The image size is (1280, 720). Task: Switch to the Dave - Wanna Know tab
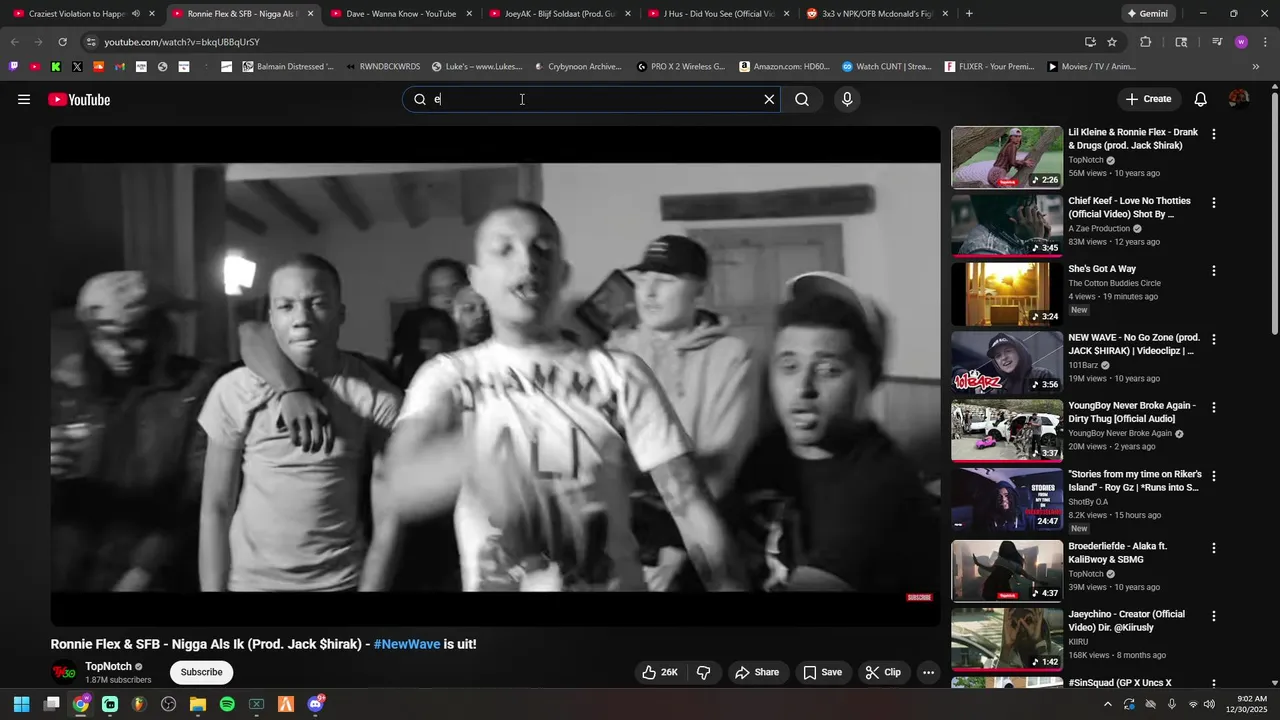click(x=400, y=14)
